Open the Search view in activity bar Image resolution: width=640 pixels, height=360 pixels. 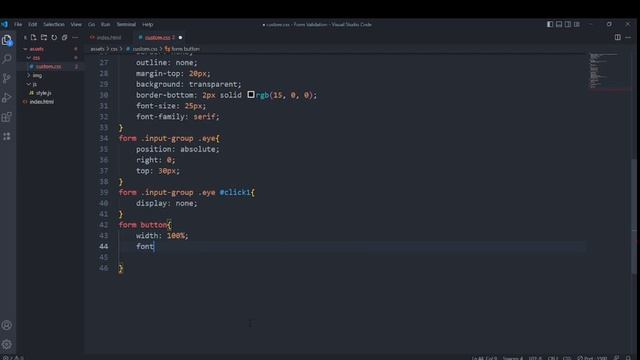(x=7, y=59)
